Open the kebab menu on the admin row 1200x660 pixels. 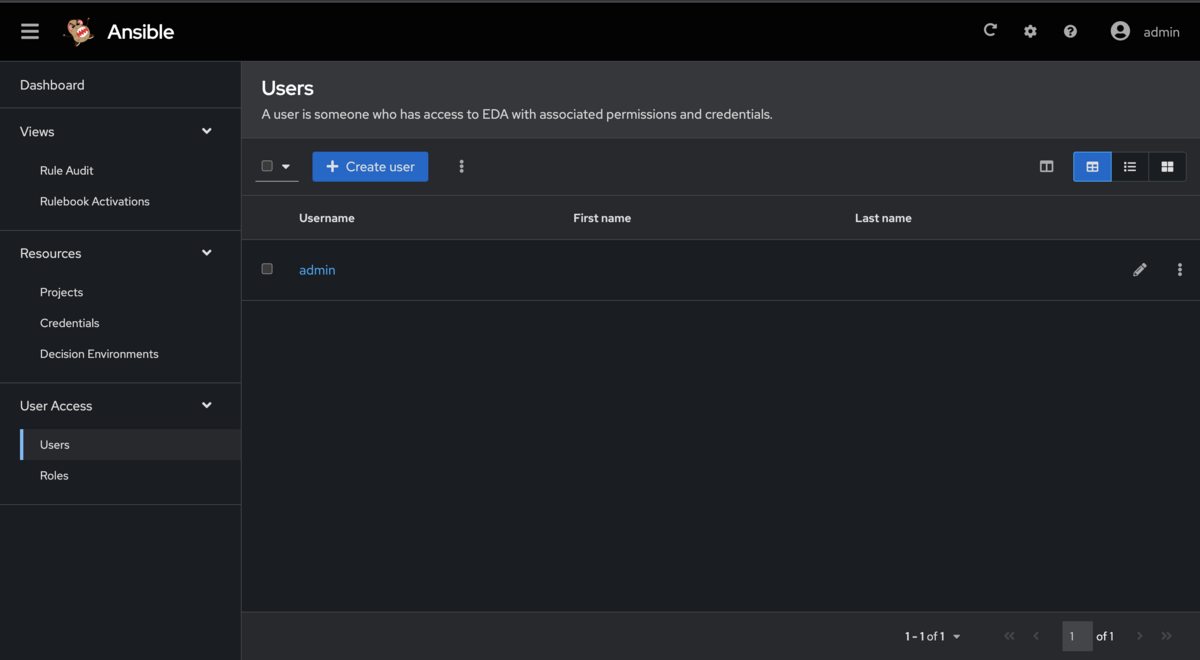1180,269
